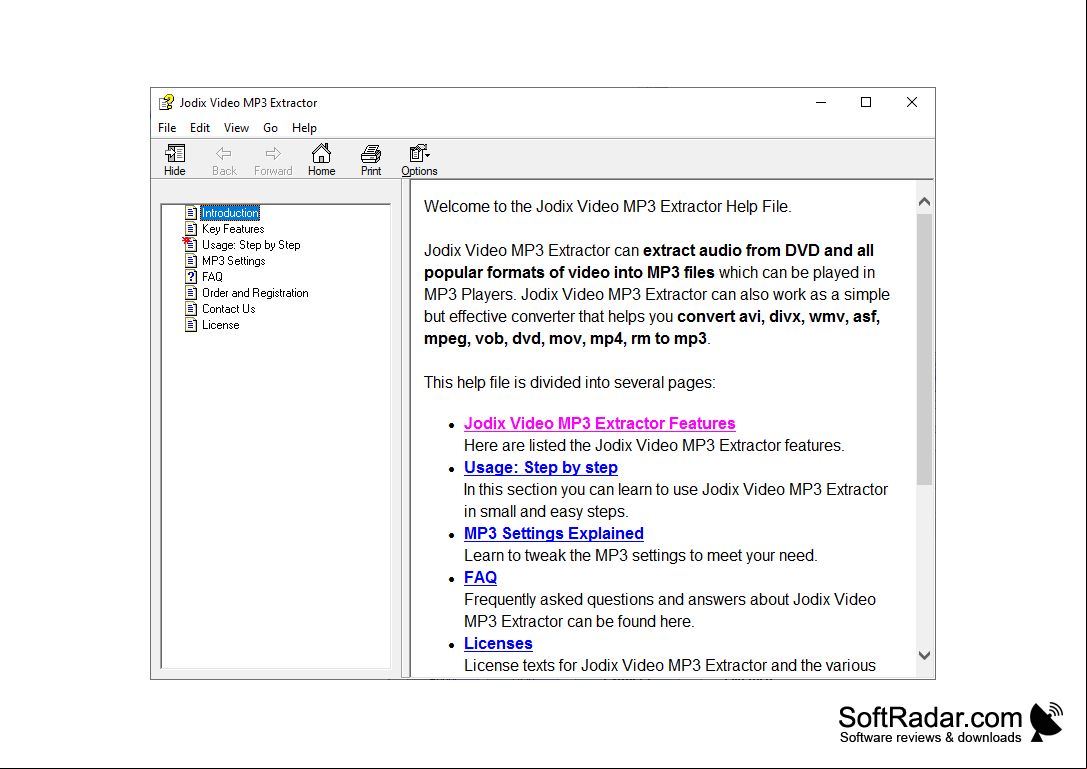Viewport: 1087px width, 769px height.
Task: Select MP3 Settings topic
Action: (x=234, y=261)
